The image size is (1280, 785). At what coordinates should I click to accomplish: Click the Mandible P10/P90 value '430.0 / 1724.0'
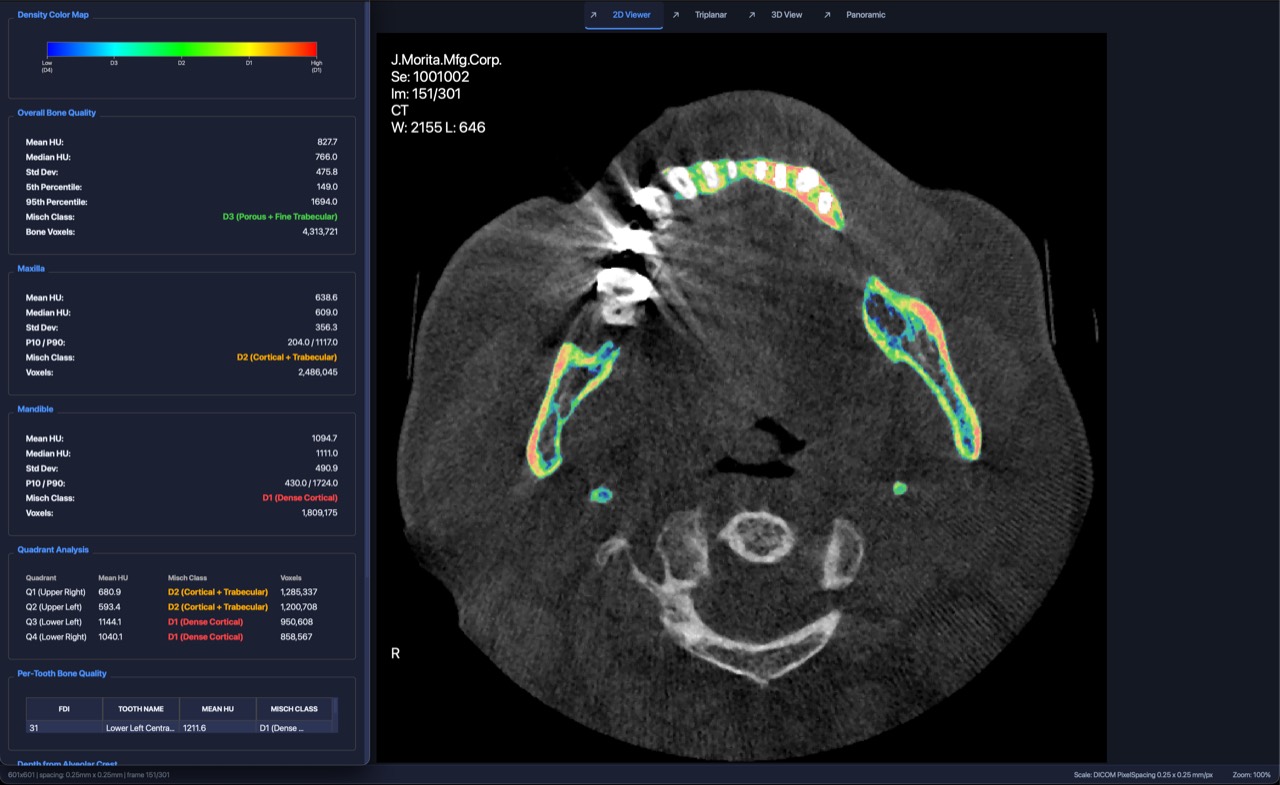tap(311, 483)
